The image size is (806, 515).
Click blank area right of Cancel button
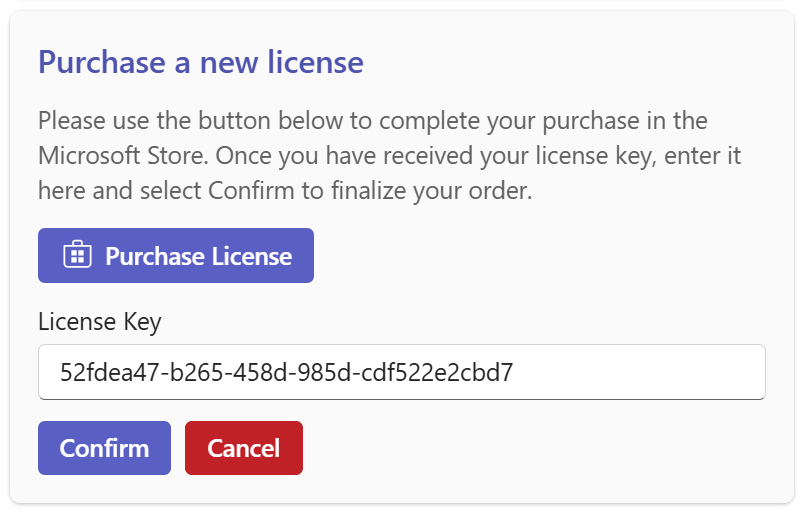(x=540, y=448)
